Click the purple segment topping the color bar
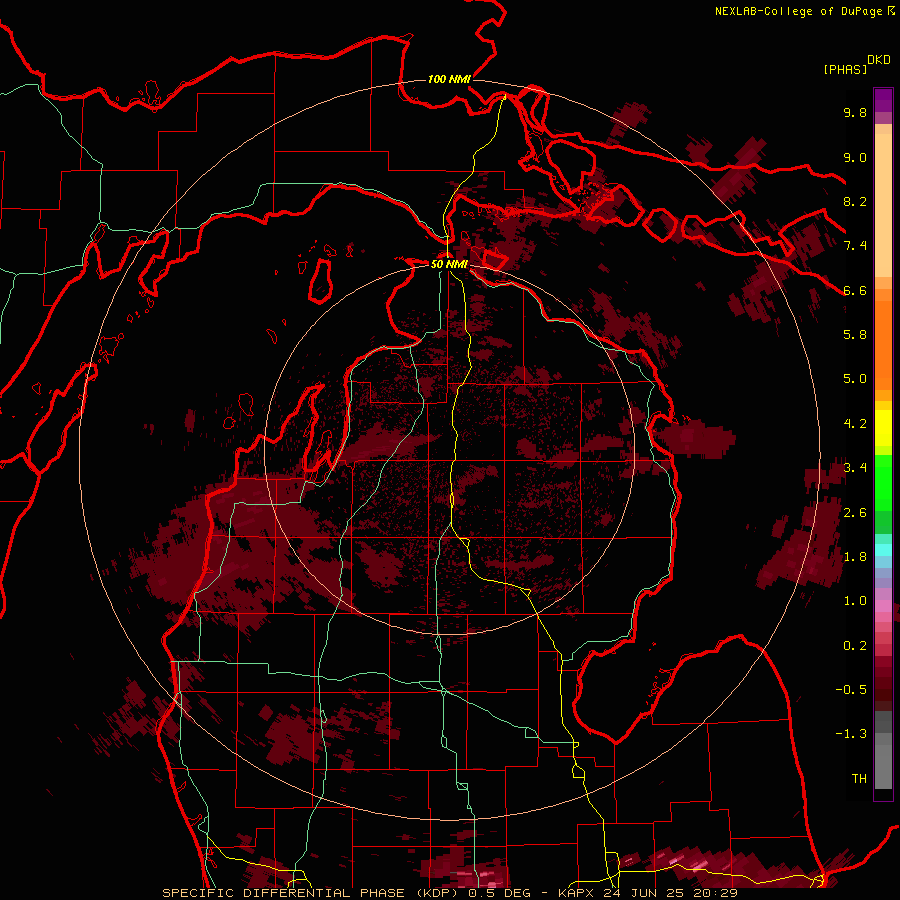The height and width of the screenshot is (900, 900). [x=883, y=100]
